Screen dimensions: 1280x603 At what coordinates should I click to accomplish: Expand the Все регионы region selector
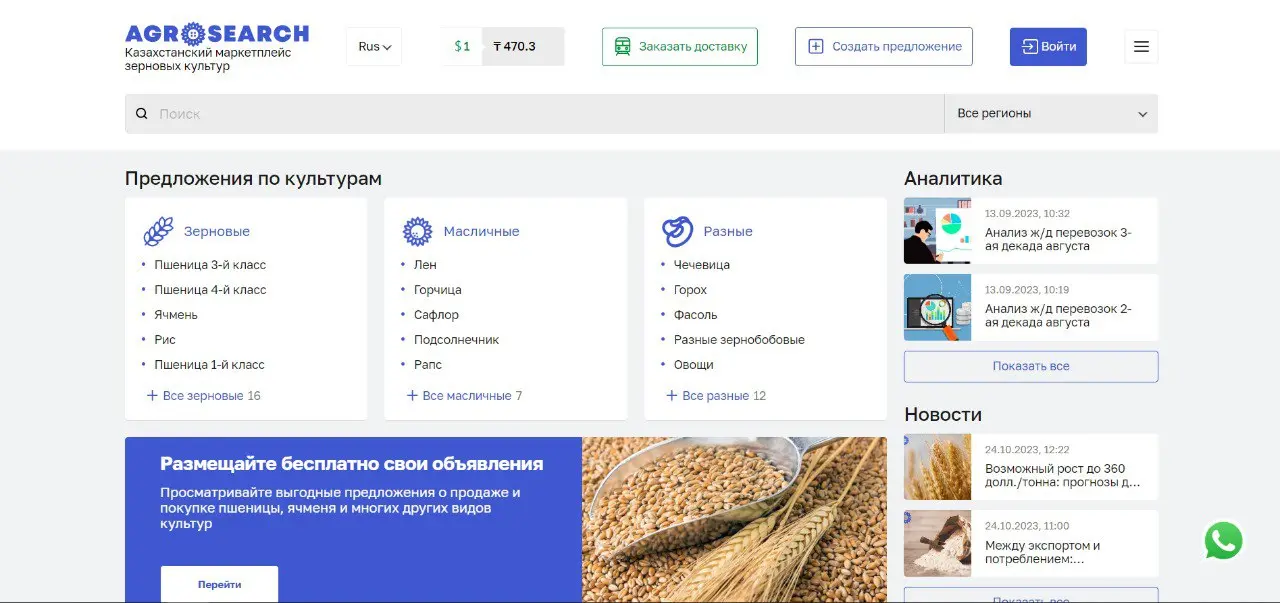1050,113
